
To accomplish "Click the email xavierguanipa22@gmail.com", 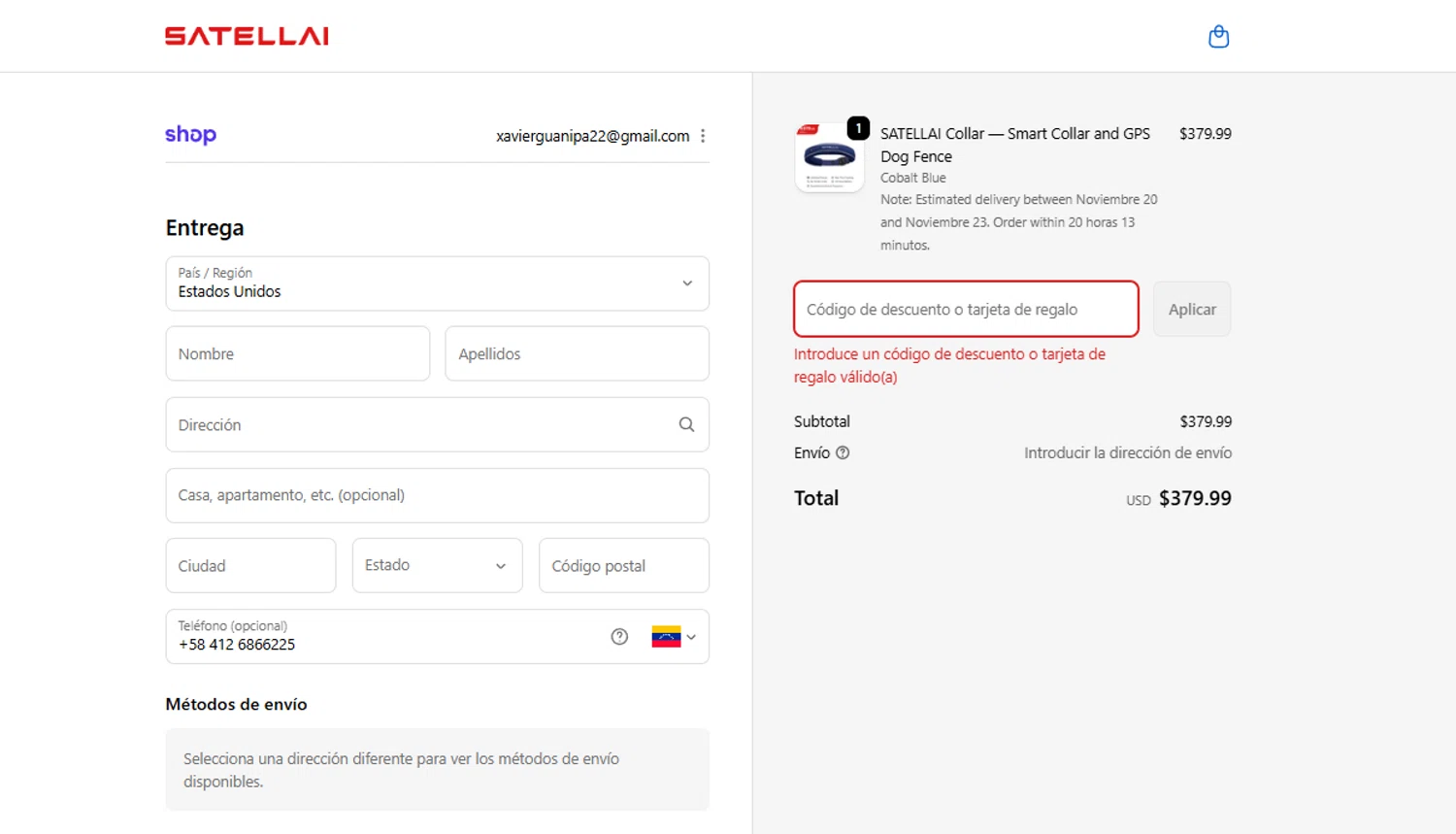I will point(592,136).
